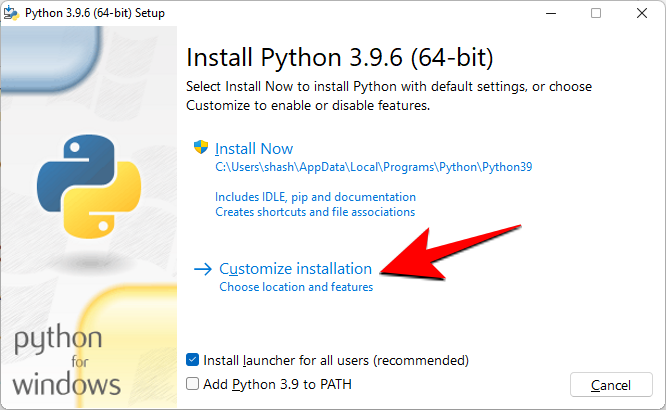Click 'Includes IDLE, pip and documentation' text
The image size is (666, 410).
pos(315,197)
